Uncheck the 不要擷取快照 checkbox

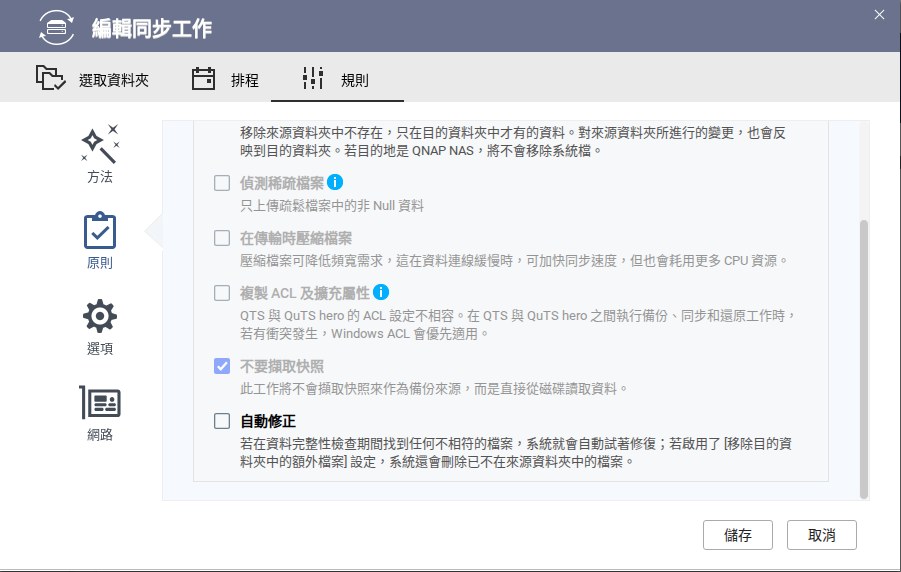point(222,366)
